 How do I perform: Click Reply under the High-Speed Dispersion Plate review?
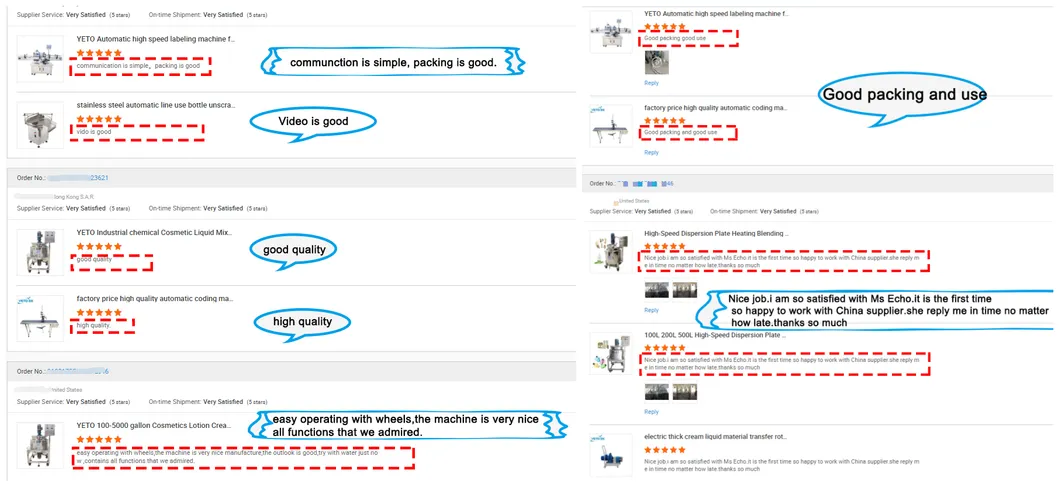[x=651, y=311]
